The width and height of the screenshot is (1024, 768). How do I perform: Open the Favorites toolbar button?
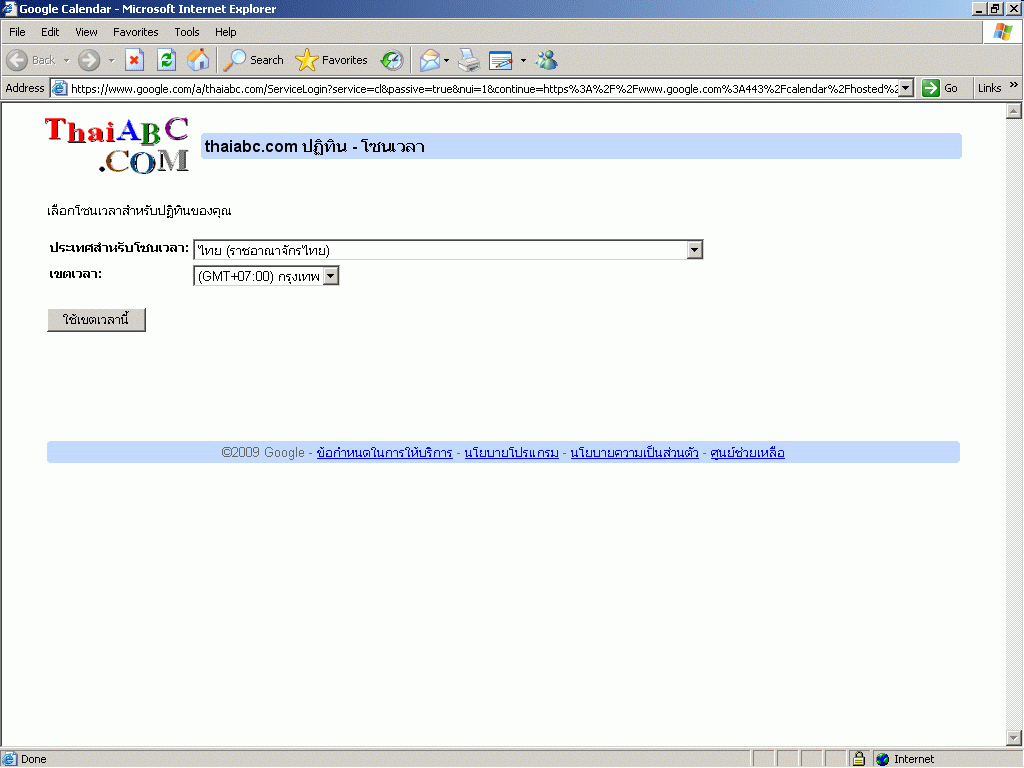point(332,60)
